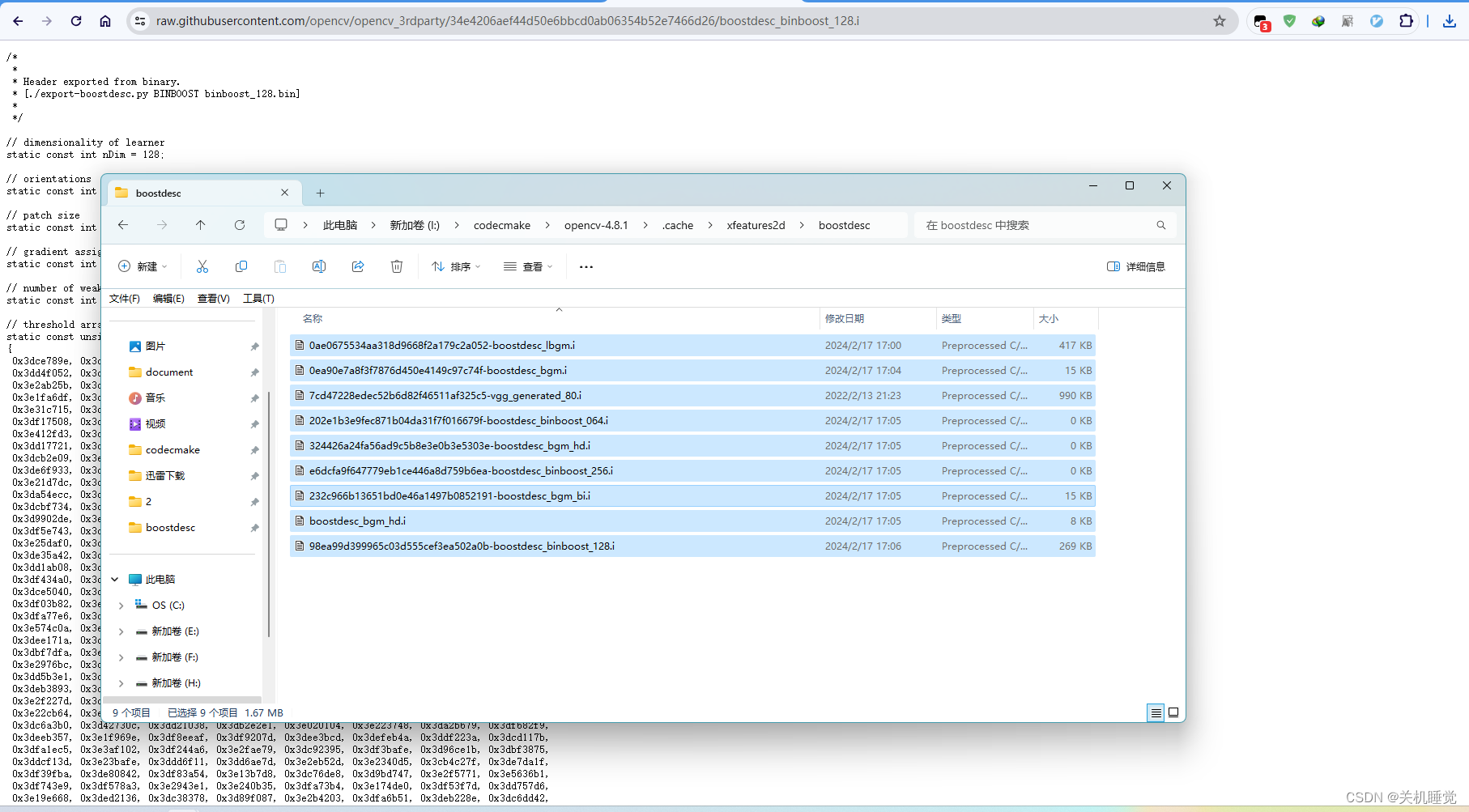The width and height of the screenshot is (1469, 812).
Task: Switch to details view layout
Action: pyautogui.click(x=1156, y=712)
